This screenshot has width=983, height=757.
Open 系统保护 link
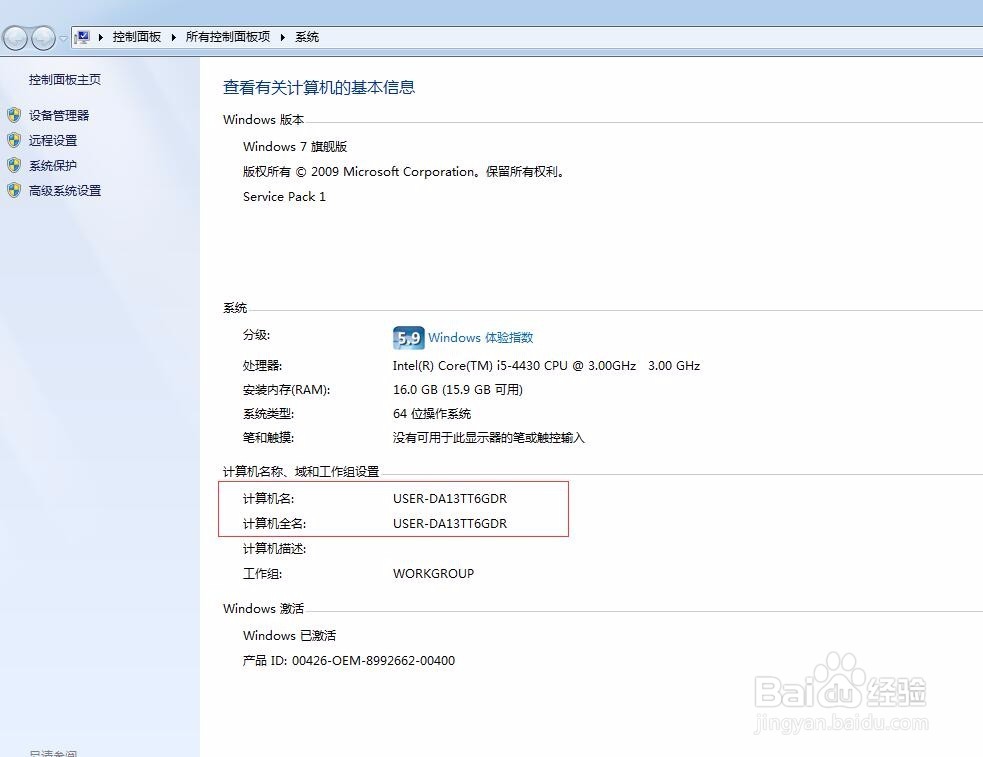tap(53, 165)
